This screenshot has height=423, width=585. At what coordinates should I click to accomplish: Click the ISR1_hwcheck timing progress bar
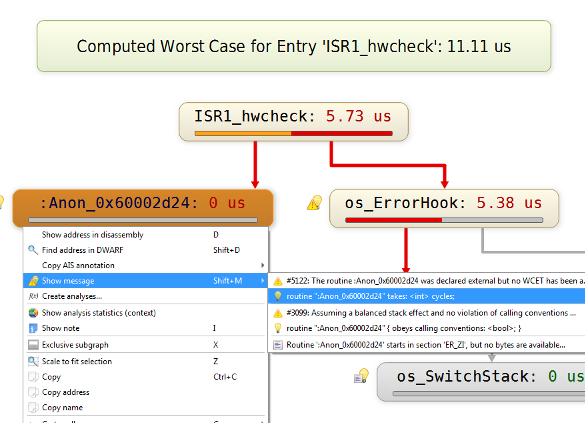click(293, 133)
